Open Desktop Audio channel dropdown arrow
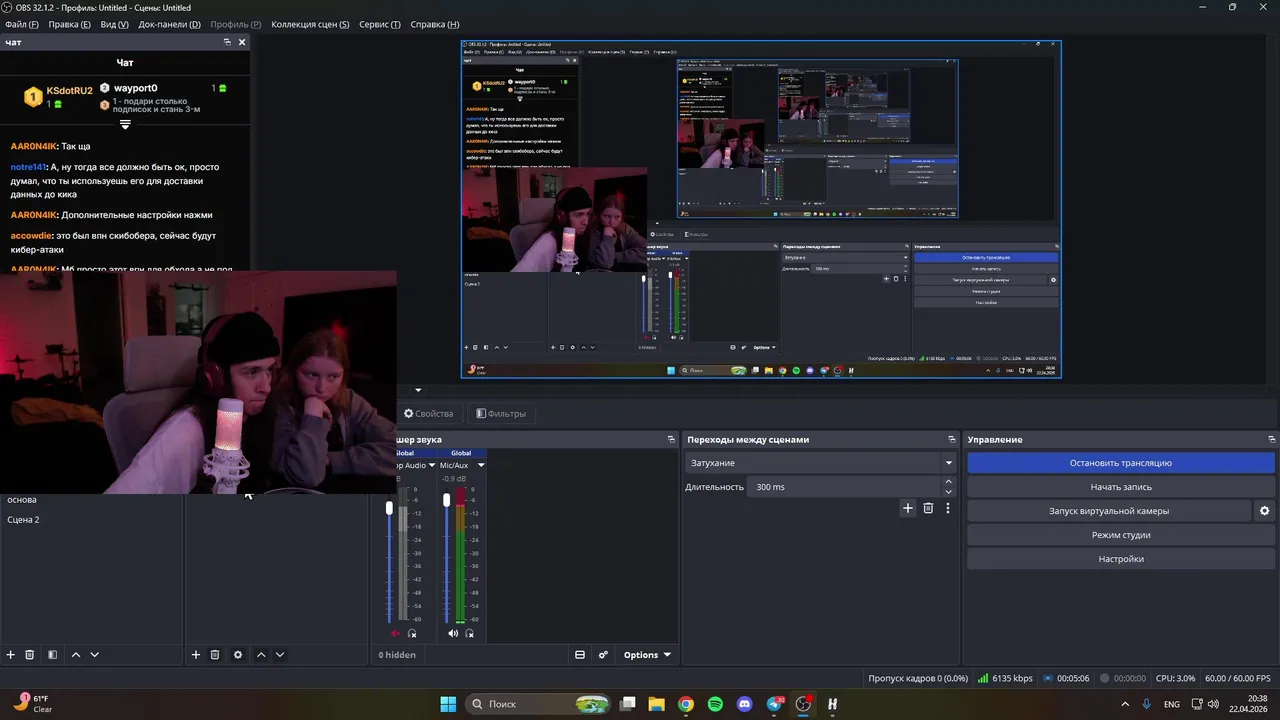 pyautogui.click(x=432, y=465)
